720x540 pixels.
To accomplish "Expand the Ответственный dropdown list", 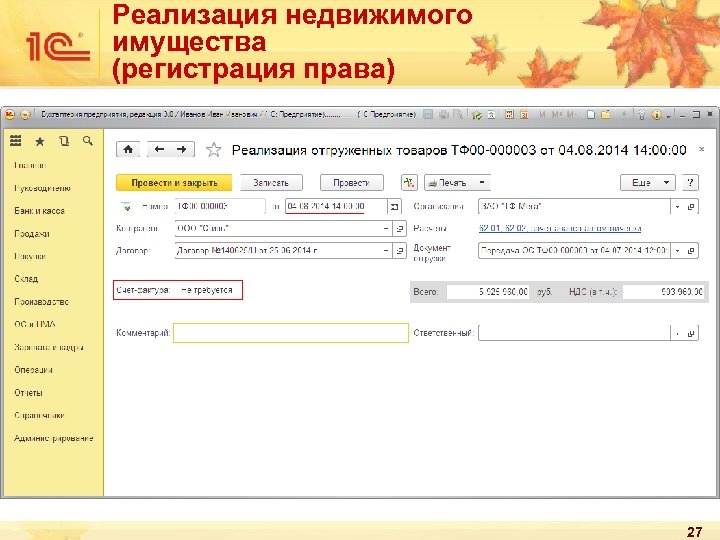I will (x=677, y=333).
